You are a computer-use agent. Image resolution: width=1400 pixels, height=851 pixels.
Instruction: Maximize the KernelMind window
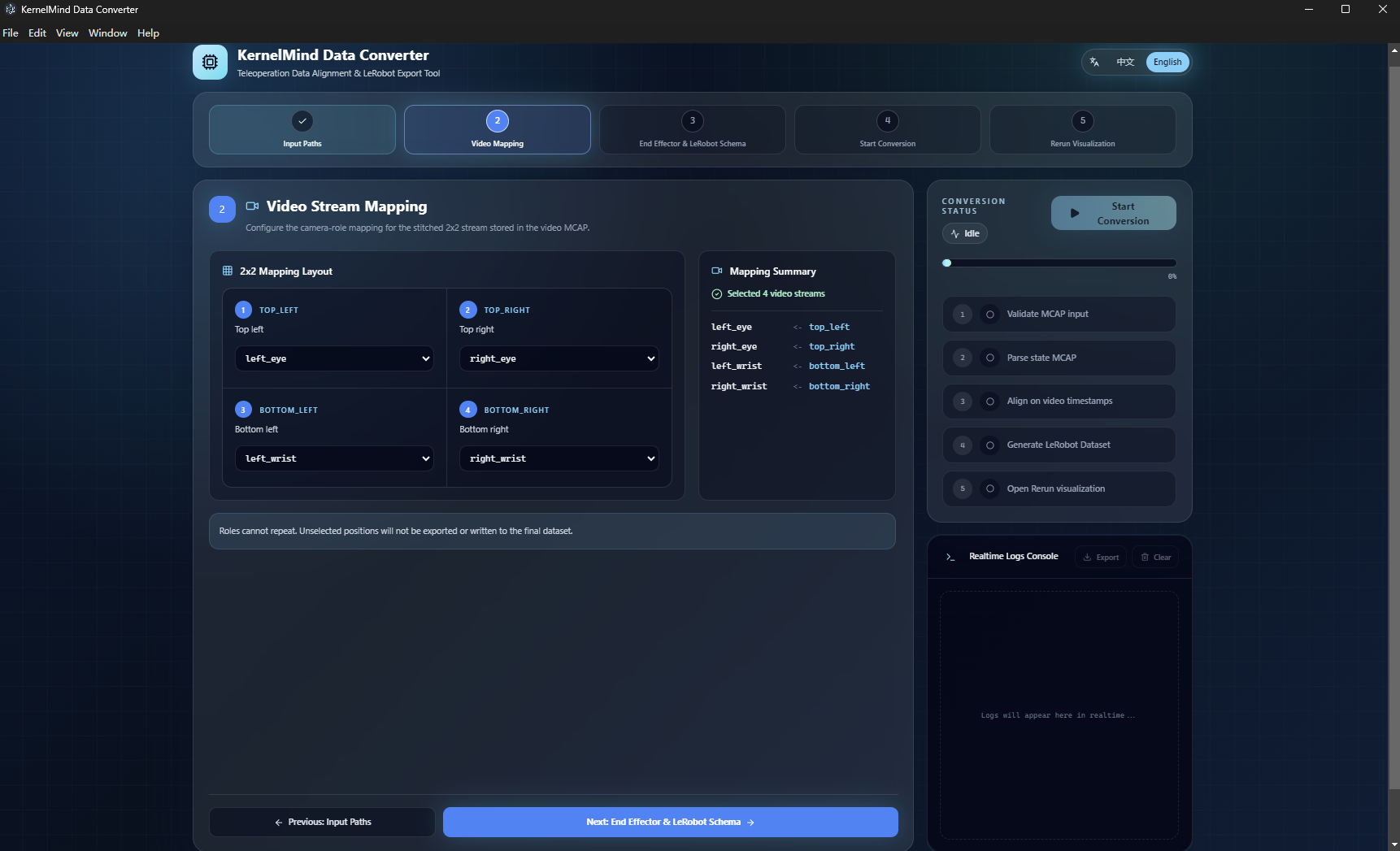coord(1346,10)
